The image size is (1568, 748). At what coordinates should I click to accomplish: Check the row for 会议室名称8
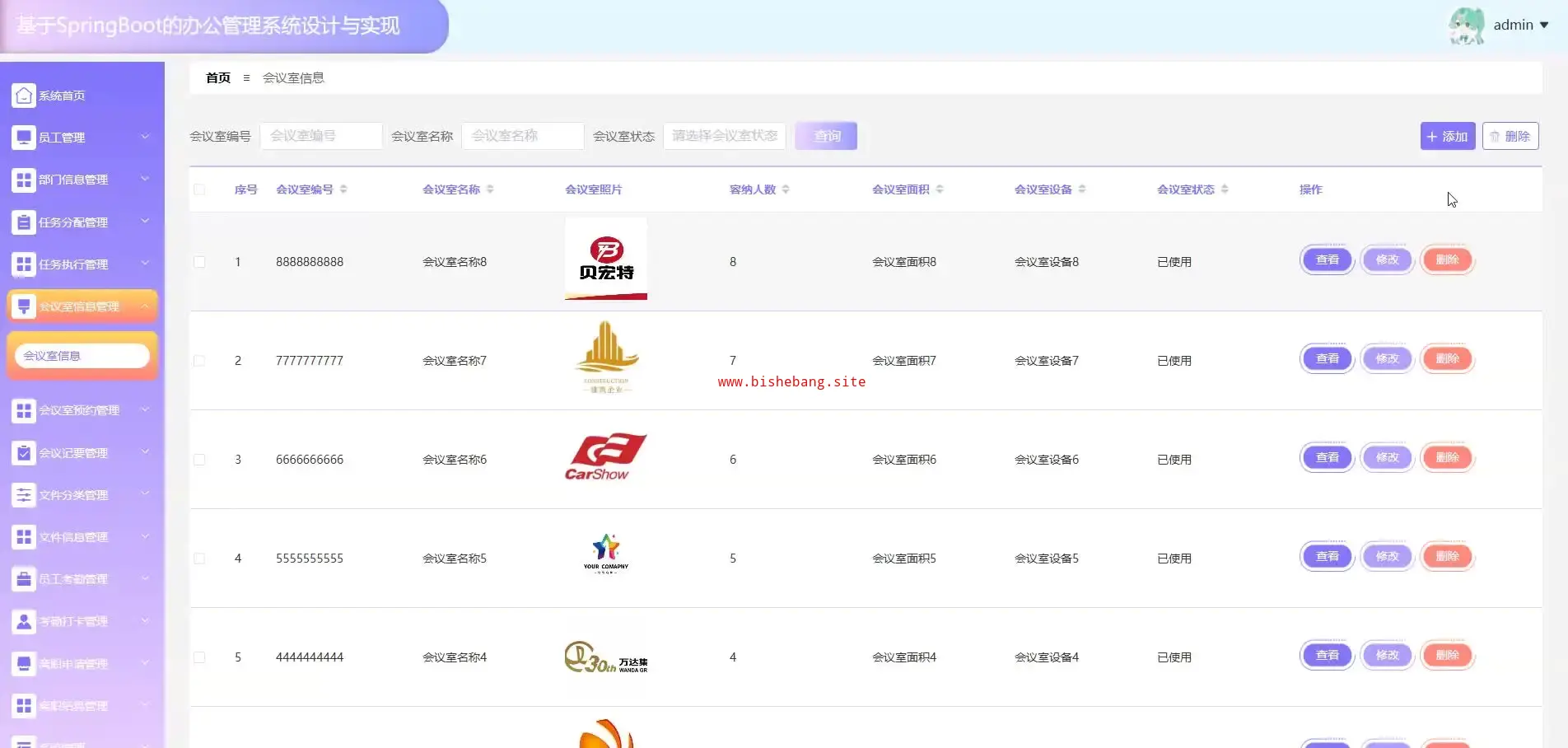coord(199,262)
